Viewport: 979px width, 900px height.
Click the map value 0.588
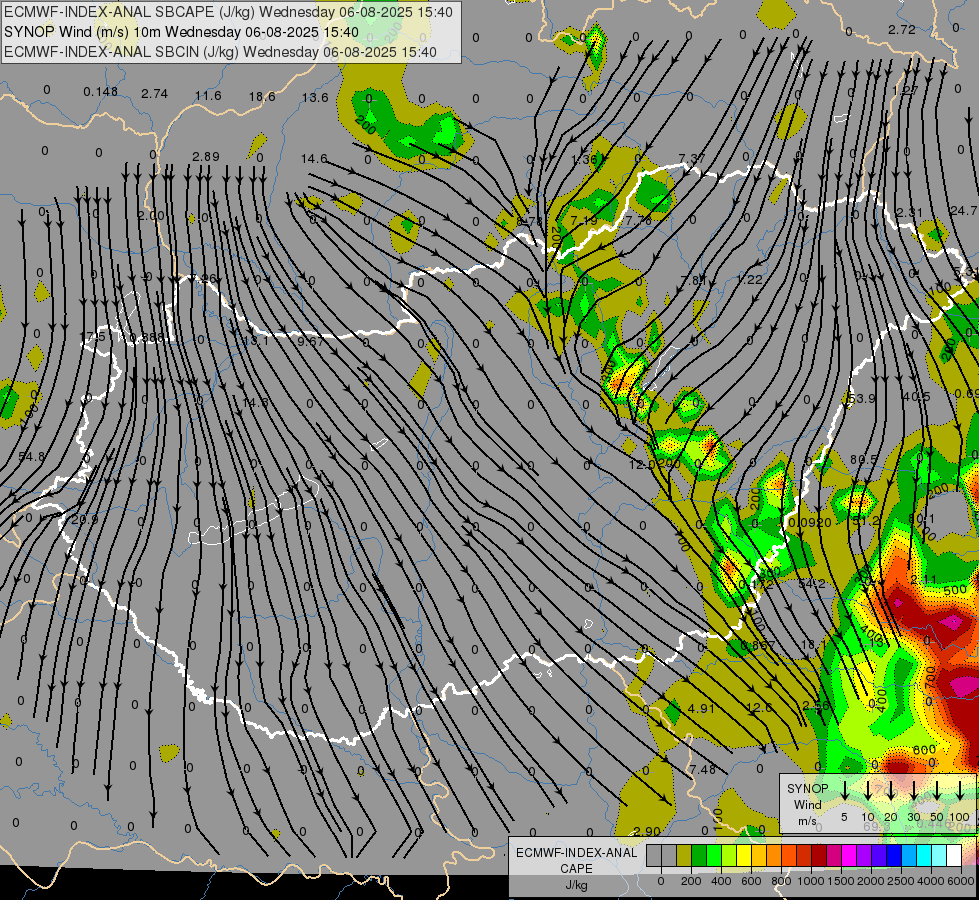click(147, 338)
